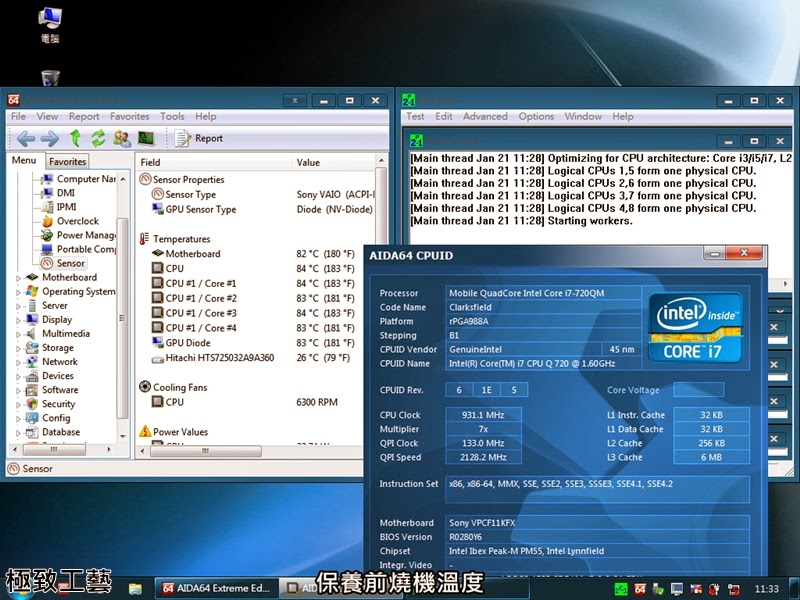Open the Tools menu in AIDA64
The image size is (800, 600).
click(x=172, y=116)
